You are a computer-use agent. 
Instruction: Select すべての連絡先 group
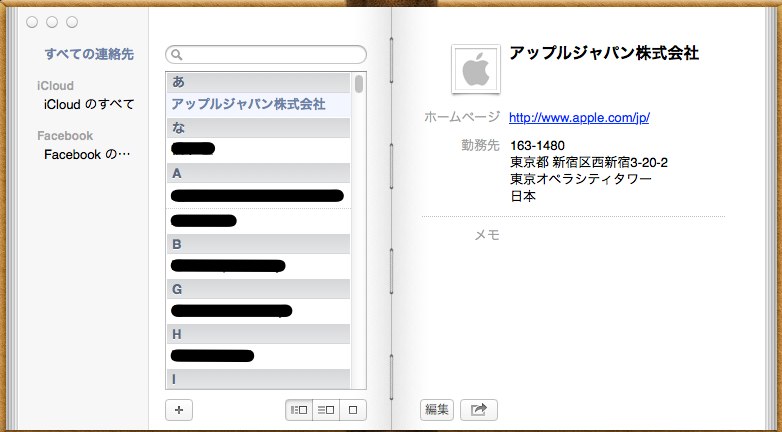(89, 54)
